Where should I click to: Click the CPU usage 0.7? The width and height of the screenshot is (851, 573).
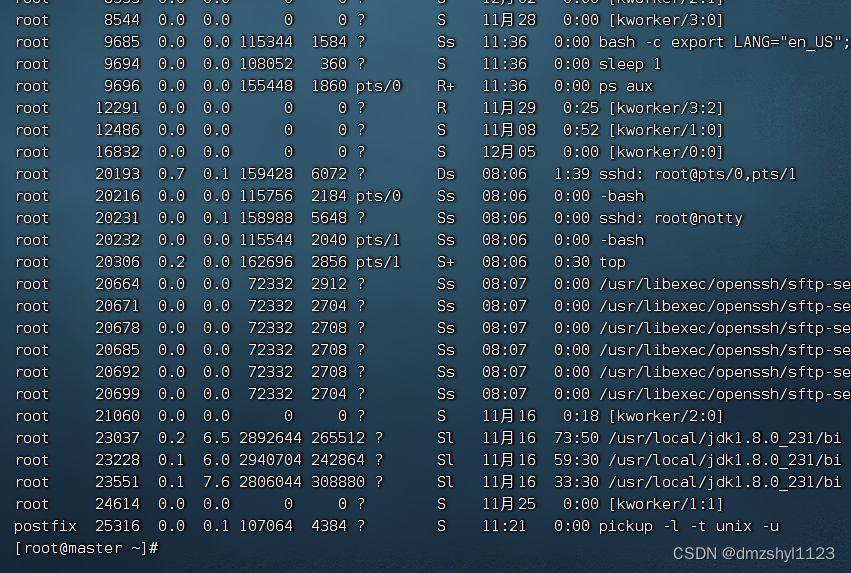pos(172,174)
